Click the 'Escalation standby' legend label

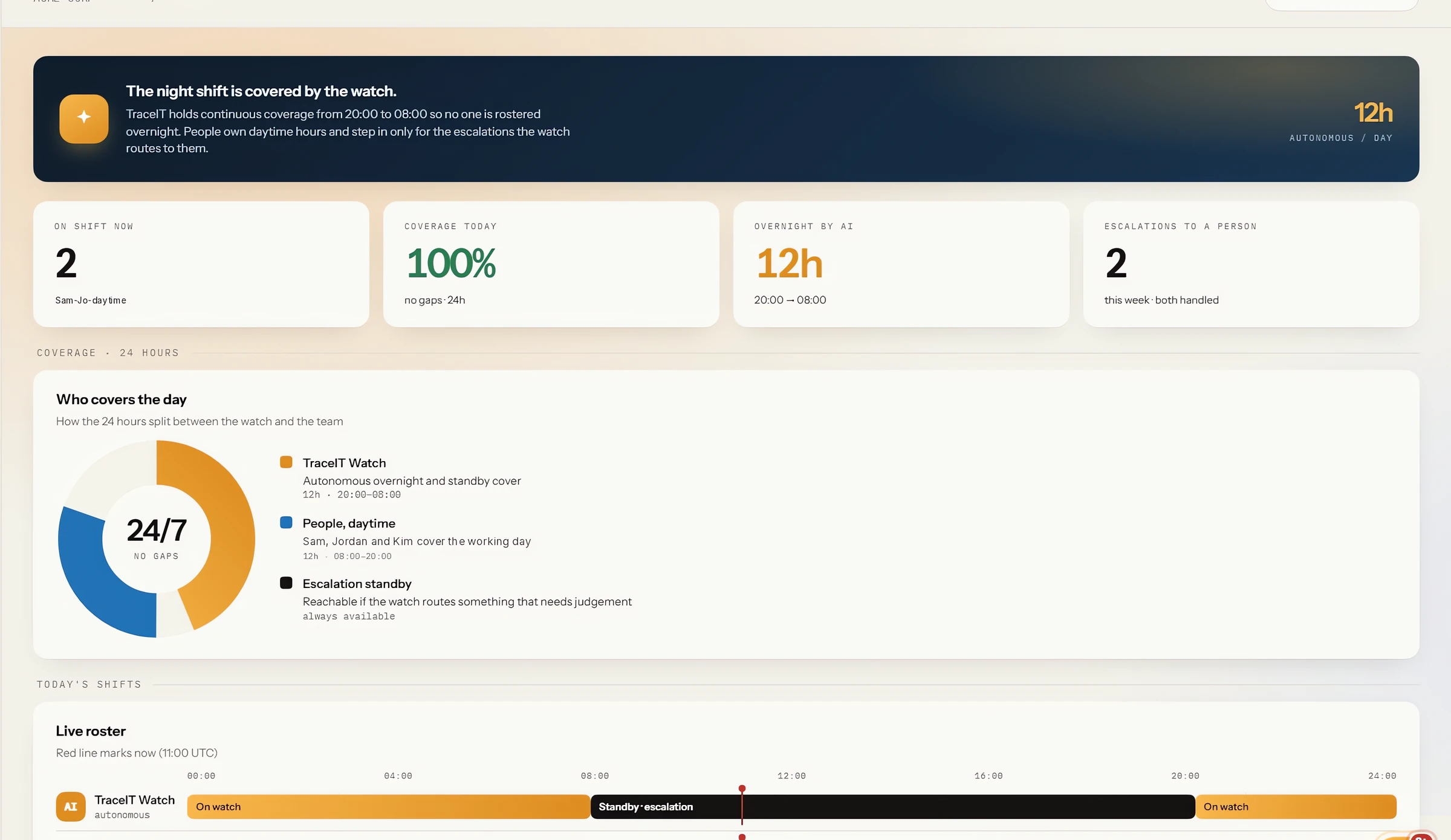tap(357, 584)
